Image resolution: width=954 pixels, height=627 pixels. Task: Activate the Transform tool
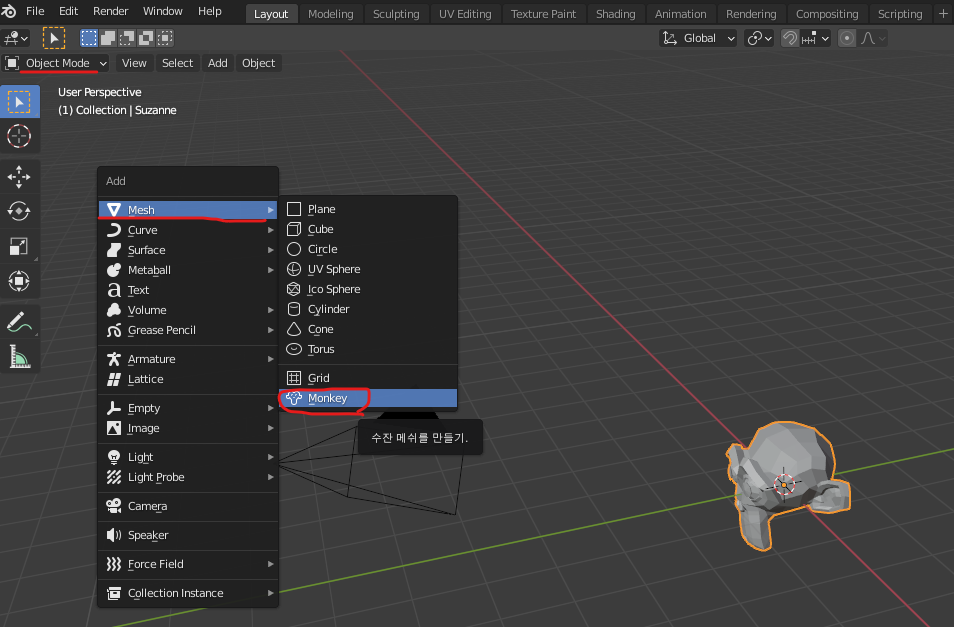click(x=19, y=281)
